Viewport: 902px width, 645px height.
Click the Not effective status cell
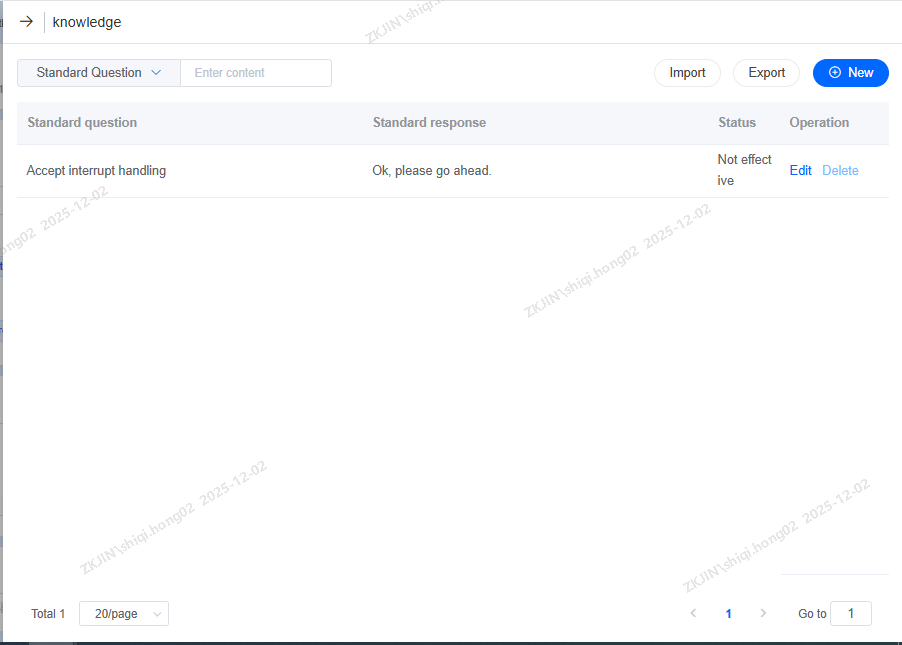click(744, 170)
